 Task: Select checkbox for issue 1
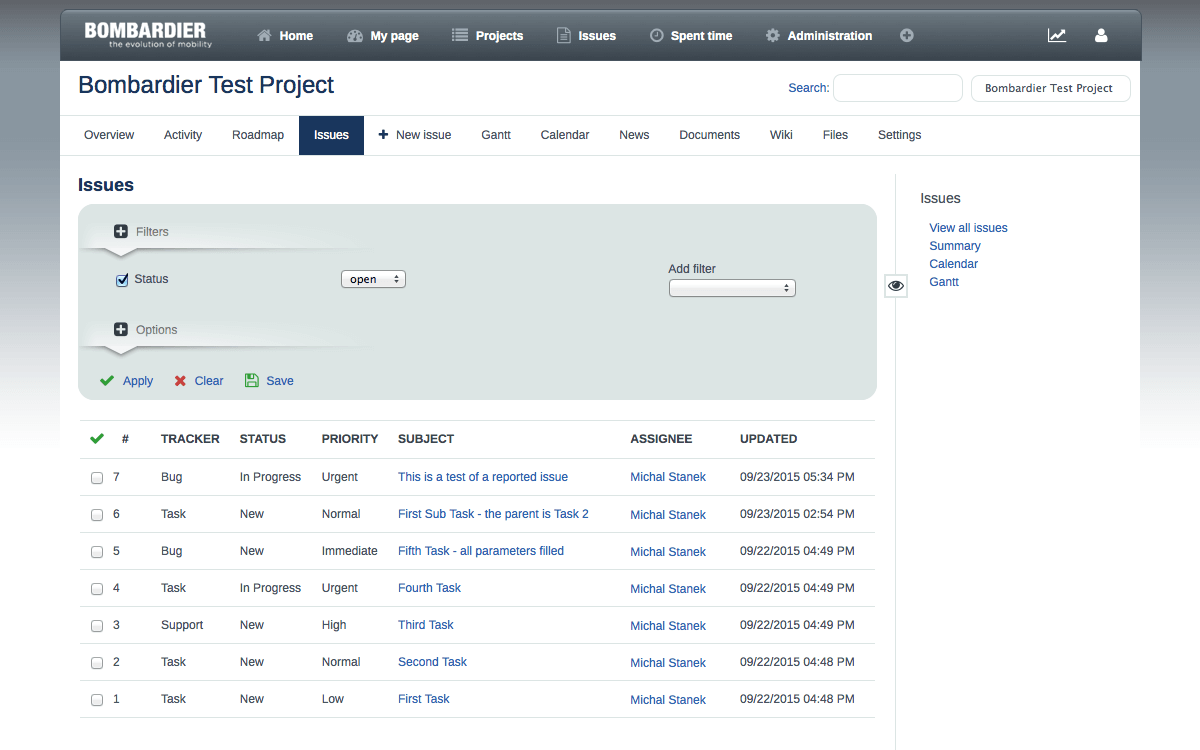click(97, 700)
